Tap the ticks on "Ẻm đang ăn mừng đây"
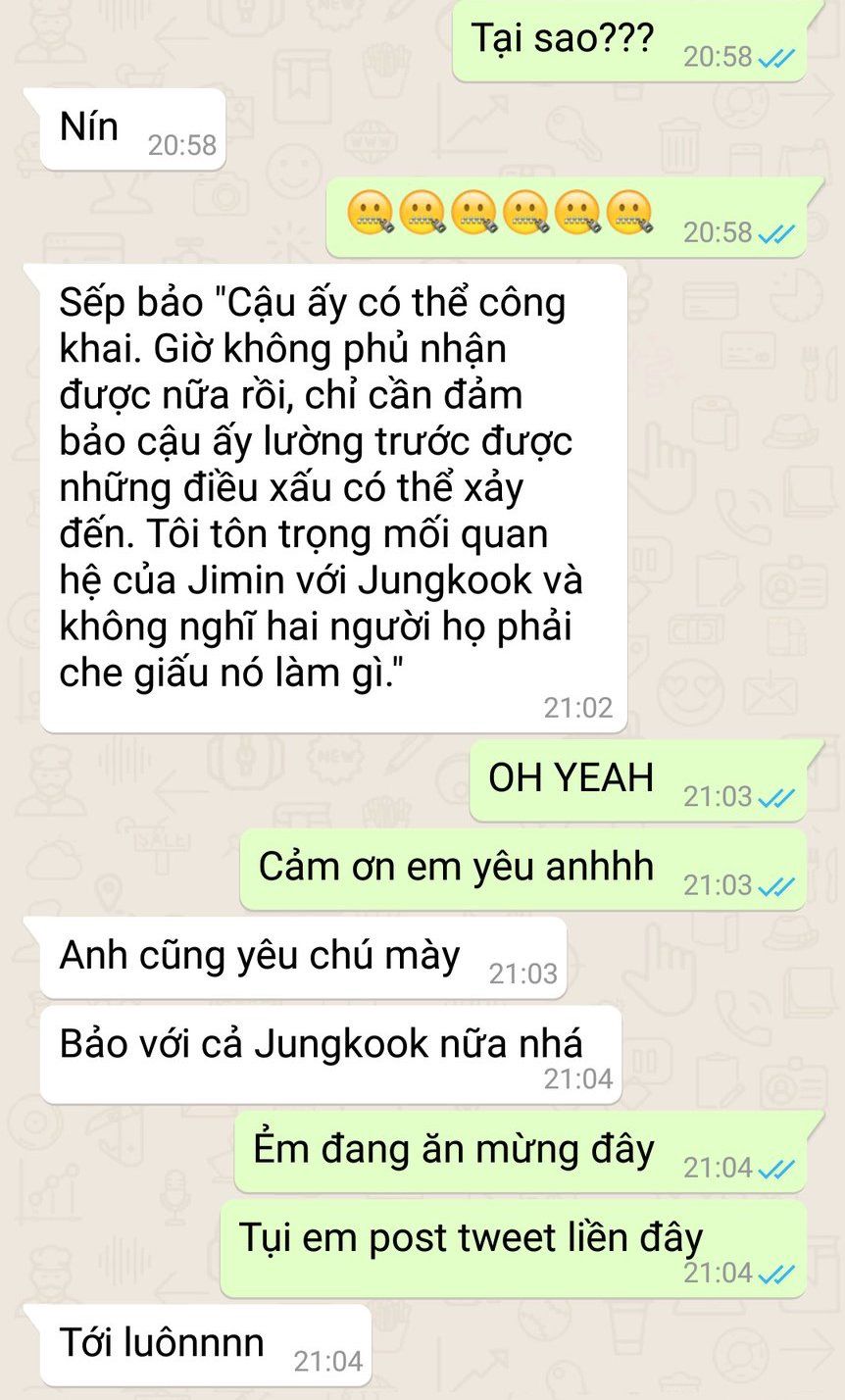Viewport: 845px width, 1400px height. [x=775, y=1170]
